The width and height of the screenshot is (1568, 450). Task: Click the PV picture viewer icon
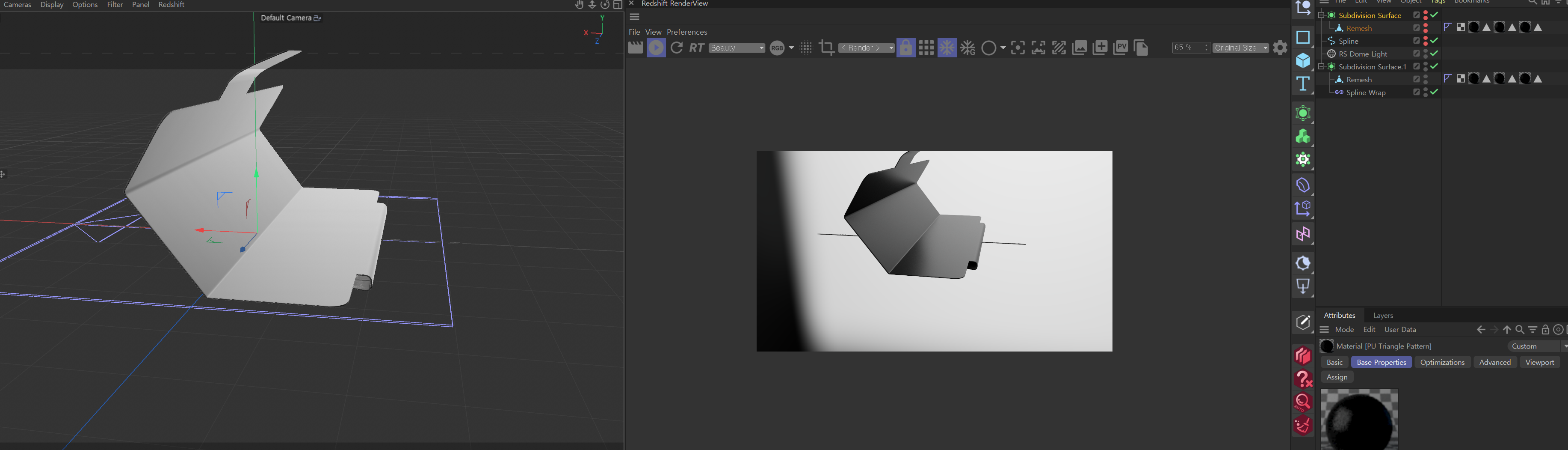1121,48
